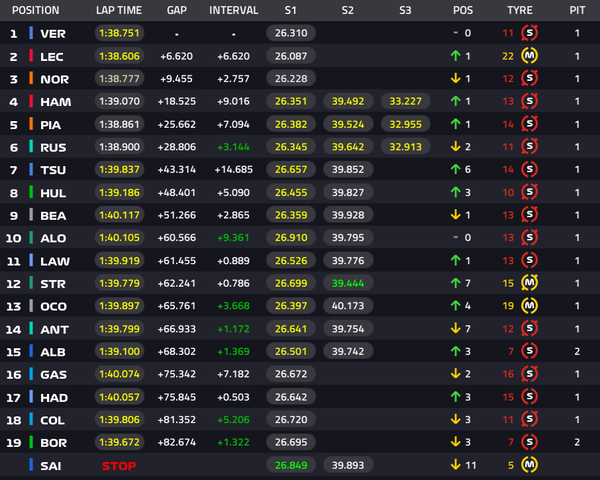600x480 pixels.
Task: Click the yellow down arrow in ANT's row
Action: (455, 328)
